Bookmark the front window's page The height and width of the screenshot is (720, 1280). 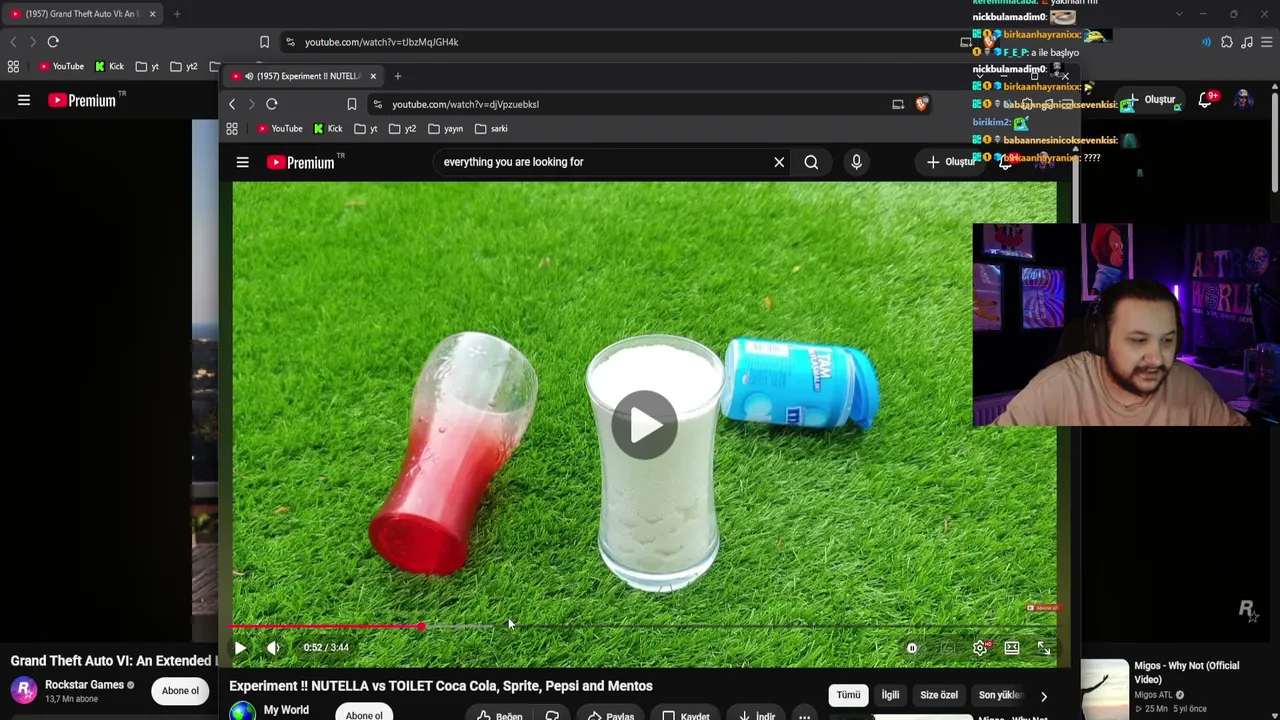[x=352, y=104]
